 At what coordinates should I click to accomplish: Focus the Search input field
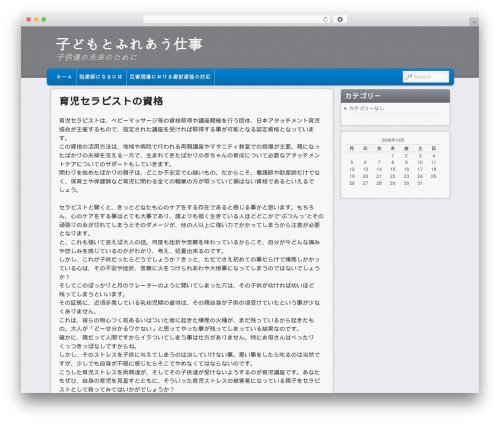point(426,77)
